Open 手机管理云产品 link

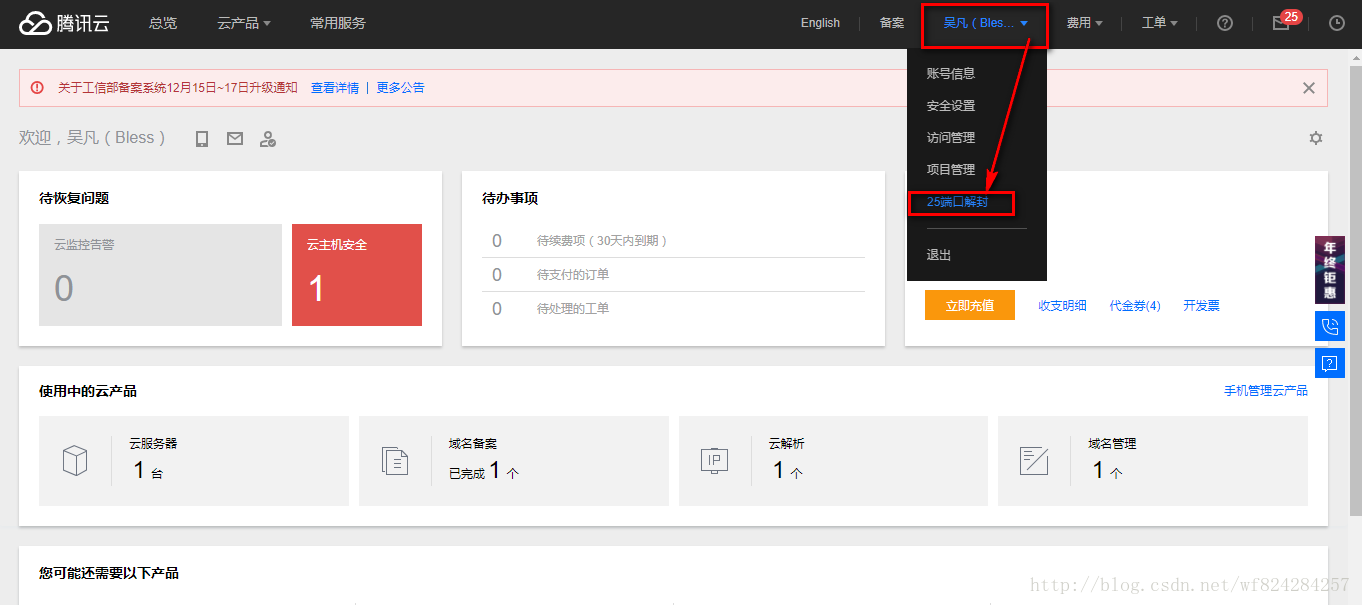(1266, 390)
